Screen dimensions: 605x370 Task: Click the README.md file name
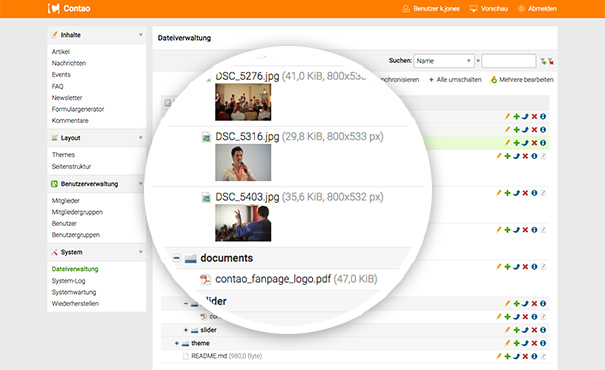[x=209, y=356]
